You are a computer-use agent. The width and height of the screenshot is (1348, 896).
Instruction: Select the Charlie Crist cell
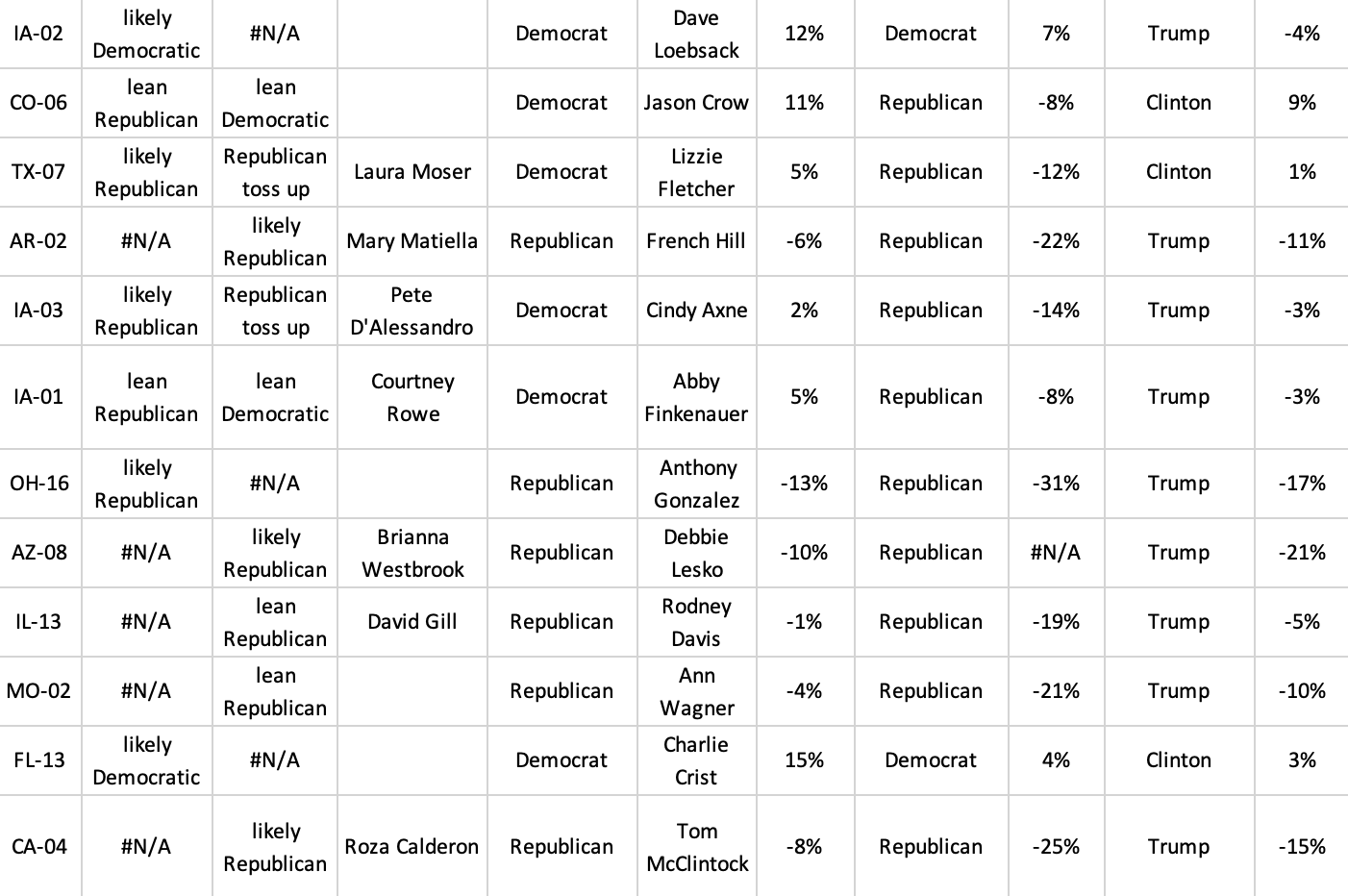click(x=696, y=760)
